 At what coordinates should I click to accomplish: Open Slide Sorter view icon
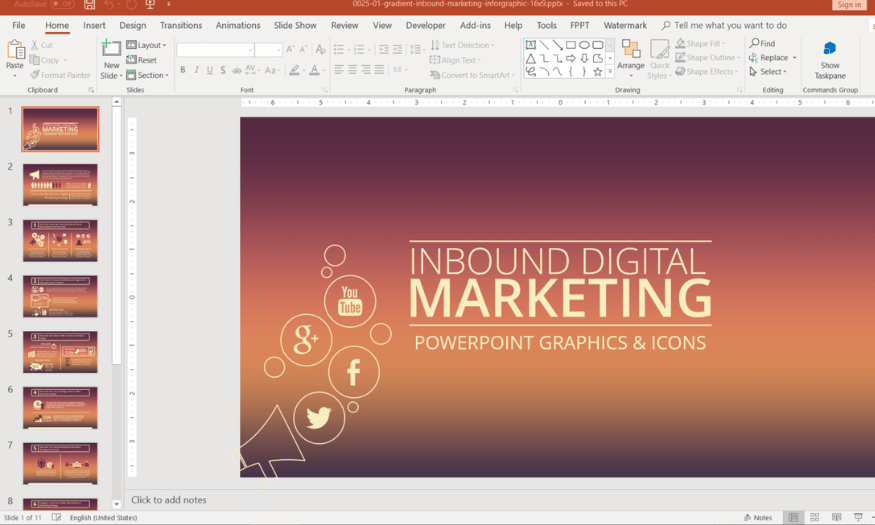point(815,517)
